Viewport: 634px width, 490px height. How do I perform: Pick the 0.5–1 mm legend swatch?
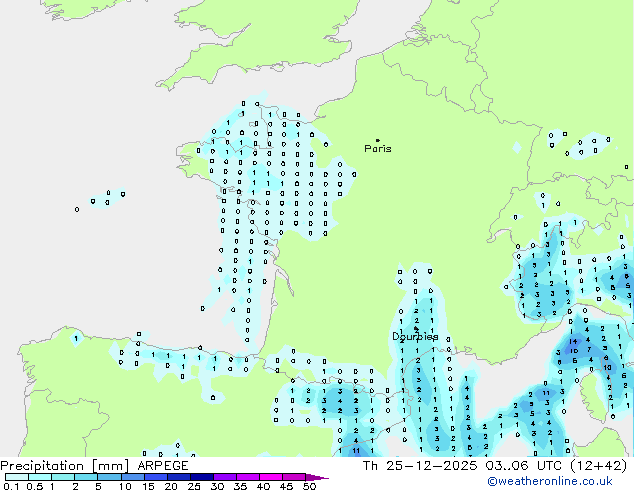pos(40,477)
